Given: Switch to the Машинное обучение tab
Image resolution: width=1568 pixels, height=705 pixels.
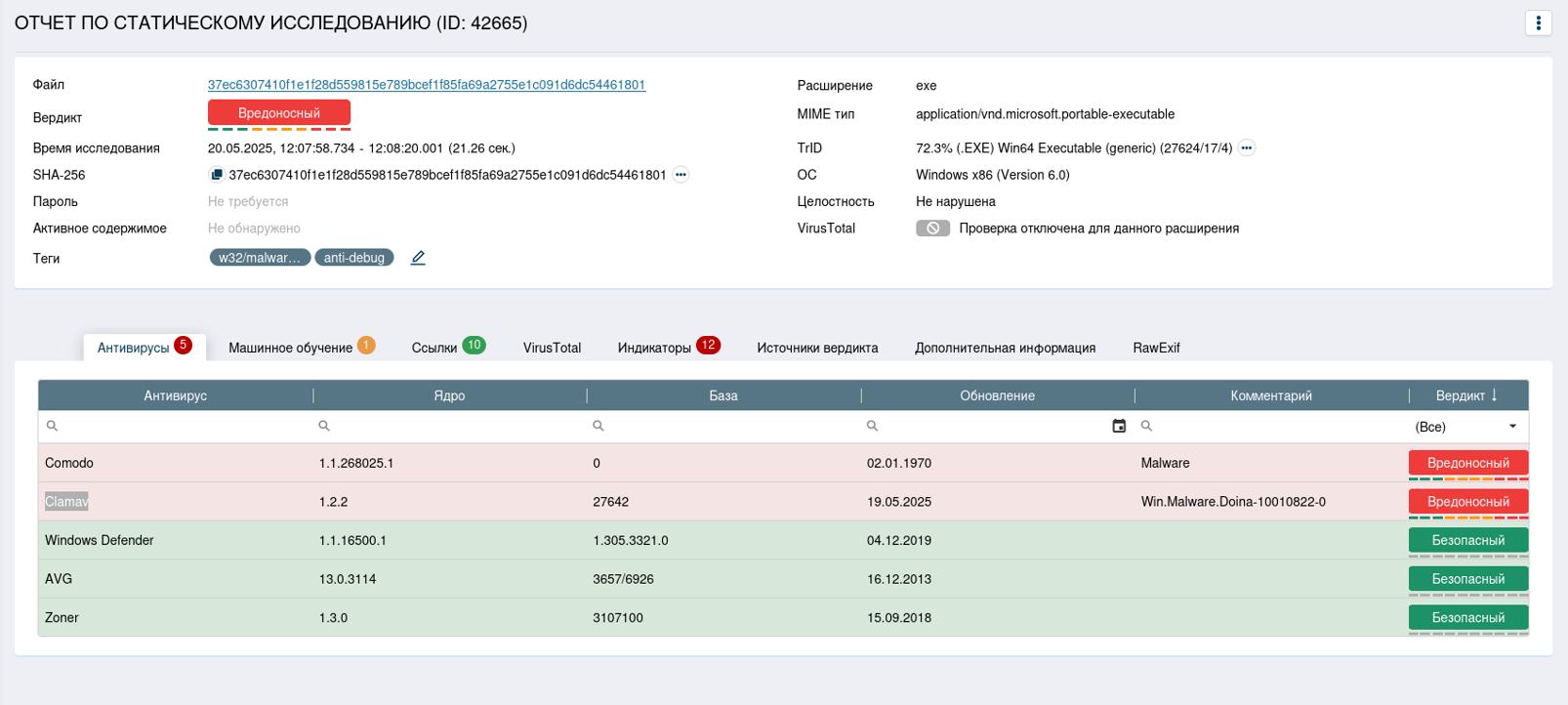Looking at the screenshot, I should 290,348.
